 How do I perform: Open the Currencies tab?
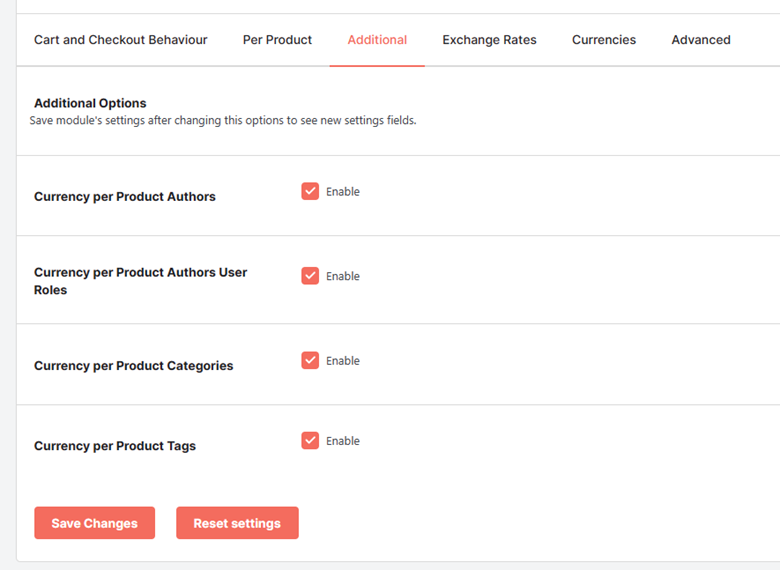pos(604,40)
